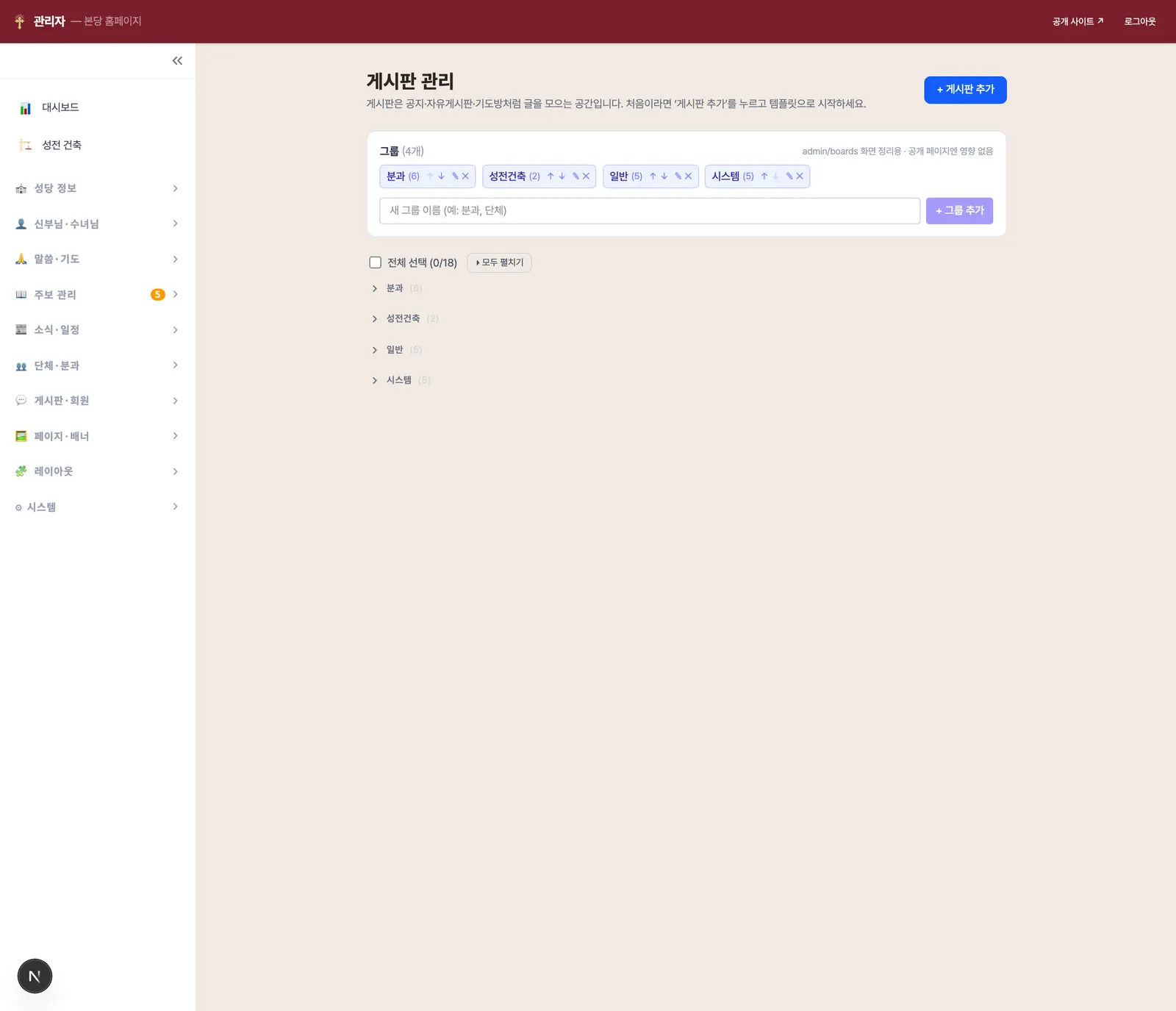Click the + 그룹 추가 button
Viewport: 1176px width, 1011px height.
tap(959, 211)
